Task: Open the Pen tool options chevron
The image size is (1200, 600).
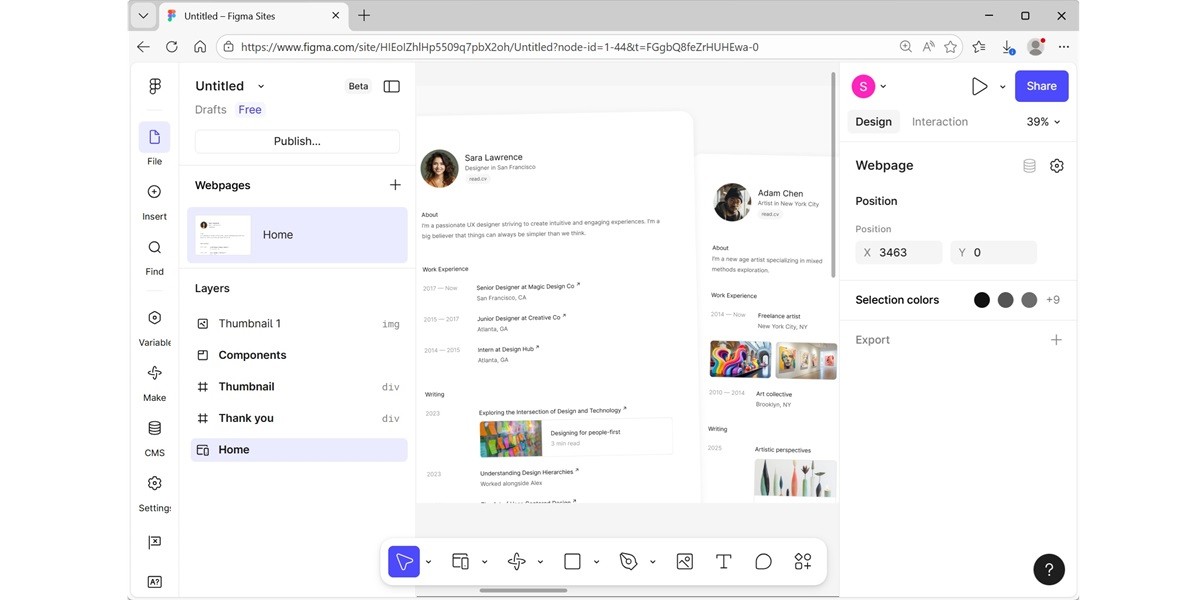Action: pyautogui.click(x=652, y=561)
